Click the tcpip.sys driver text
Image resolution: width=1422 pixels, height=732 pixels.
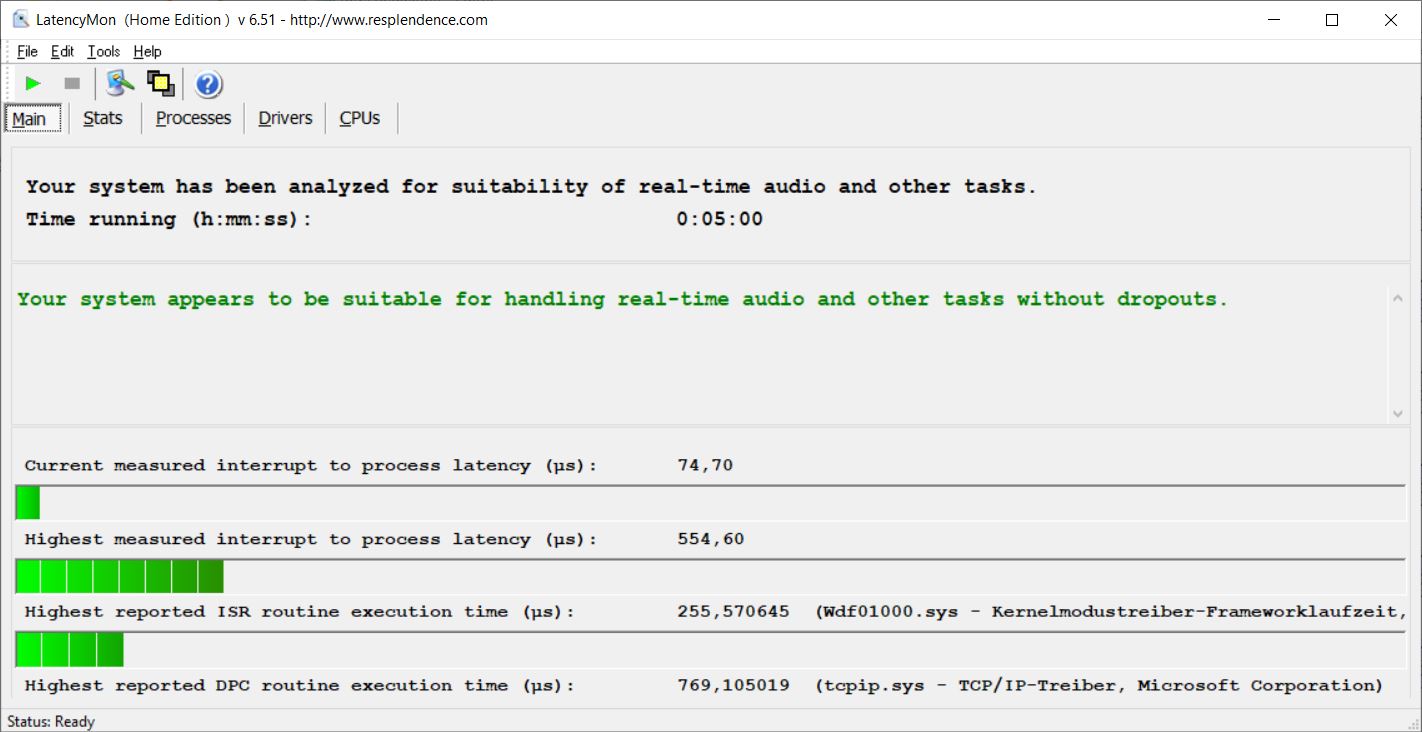[1099, 685]
